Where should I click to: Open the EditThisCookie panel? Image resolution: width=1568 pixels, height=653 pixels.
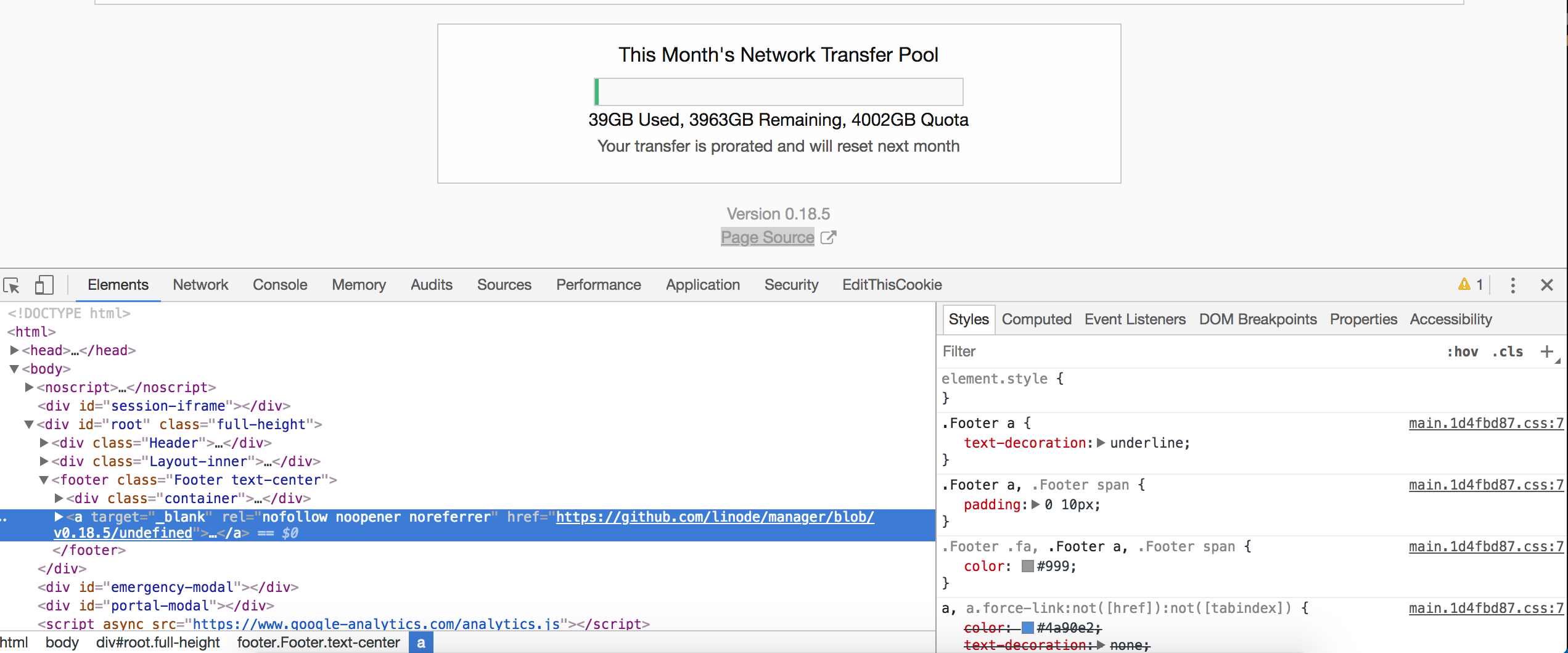[x=892, y=285]
